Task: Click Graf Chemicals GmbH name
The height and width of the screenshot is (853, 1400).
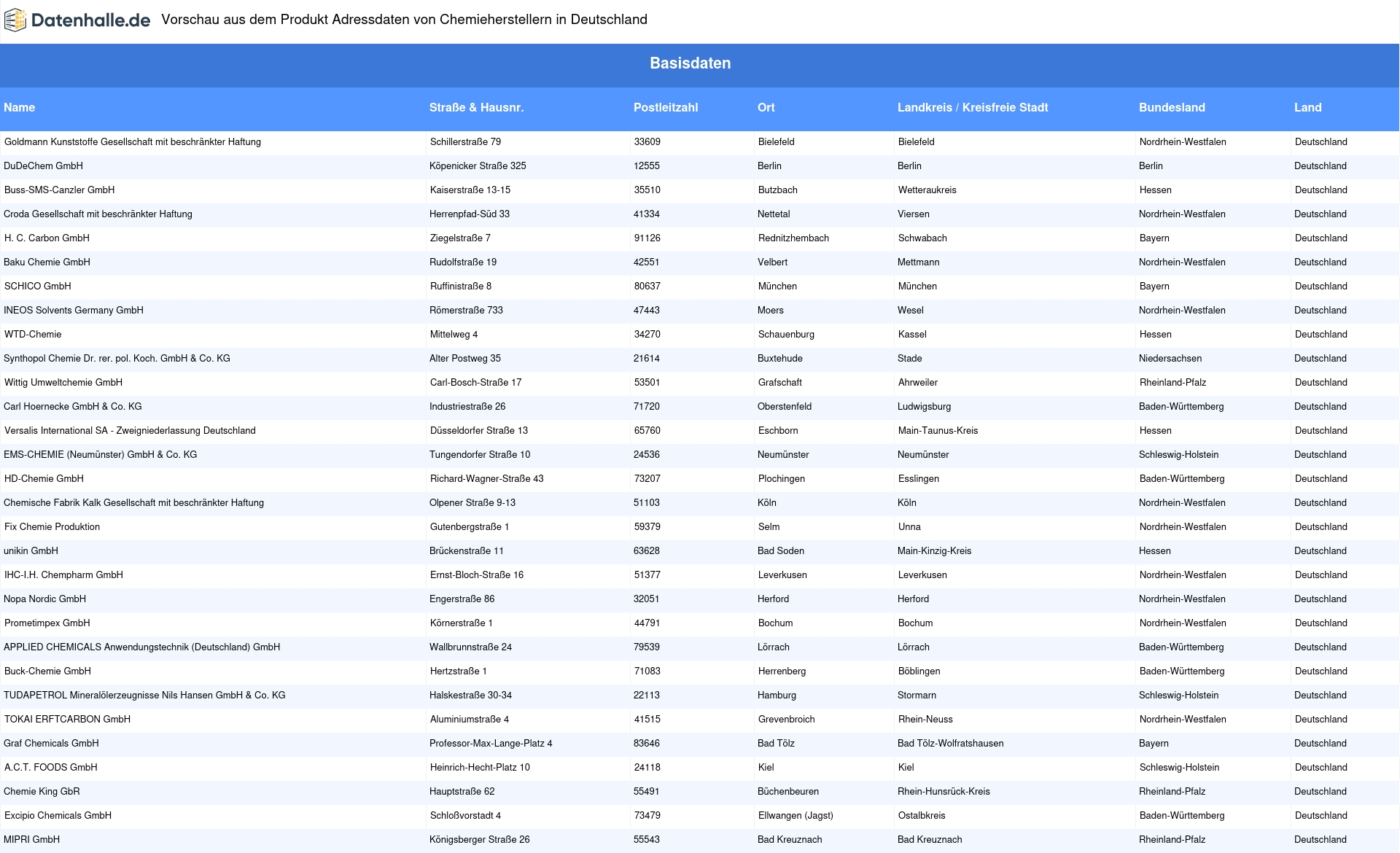Action: click(x=51, y=744)
